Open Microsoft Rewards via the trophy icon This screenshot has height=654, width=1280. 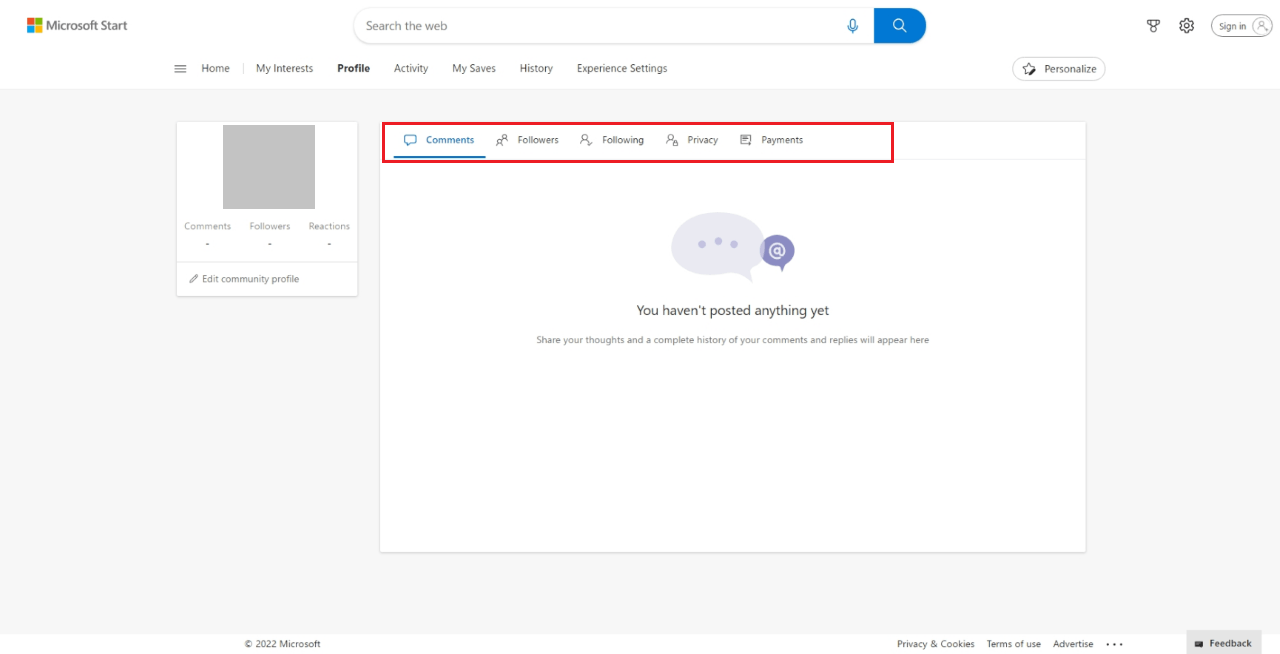[1153, 25]
